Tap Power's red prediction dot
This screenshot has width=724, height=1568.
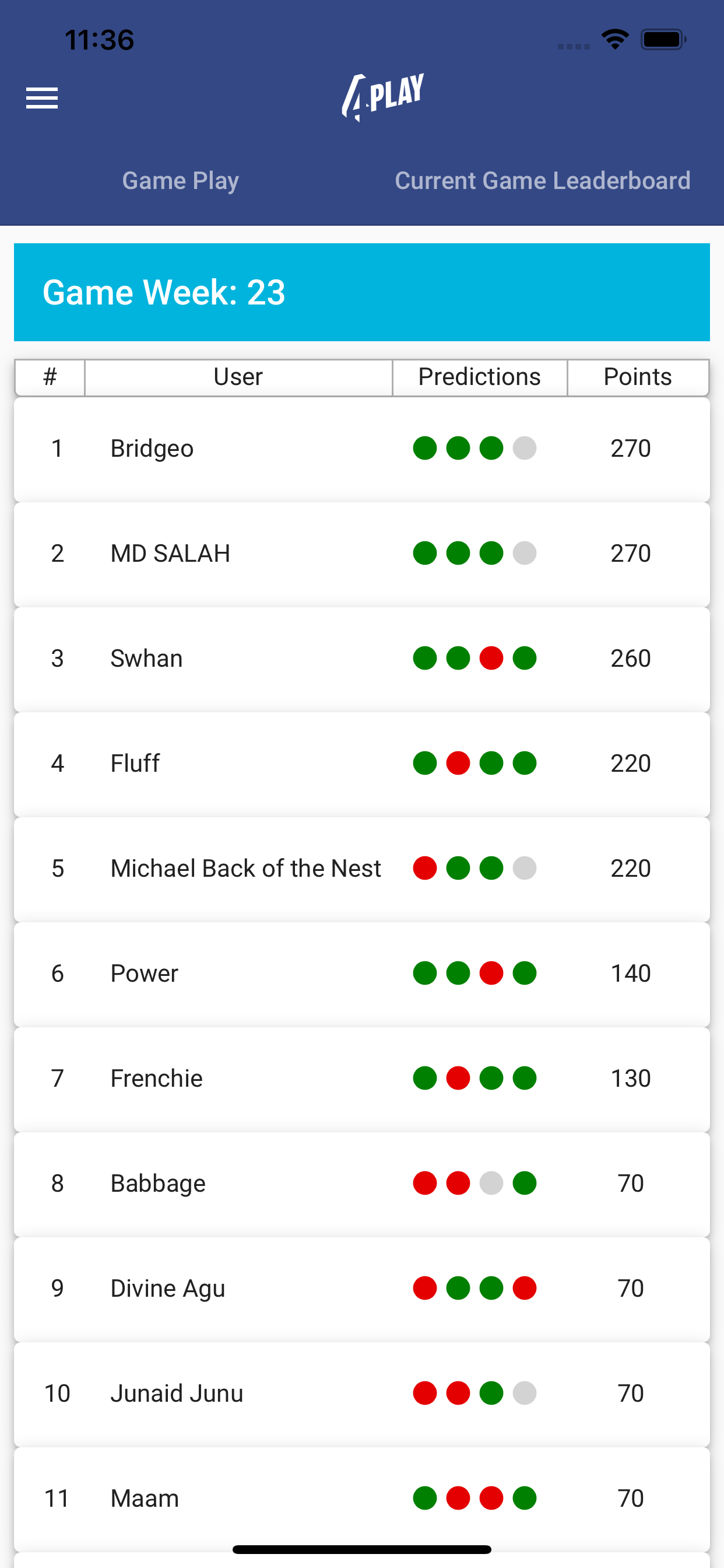491,974
